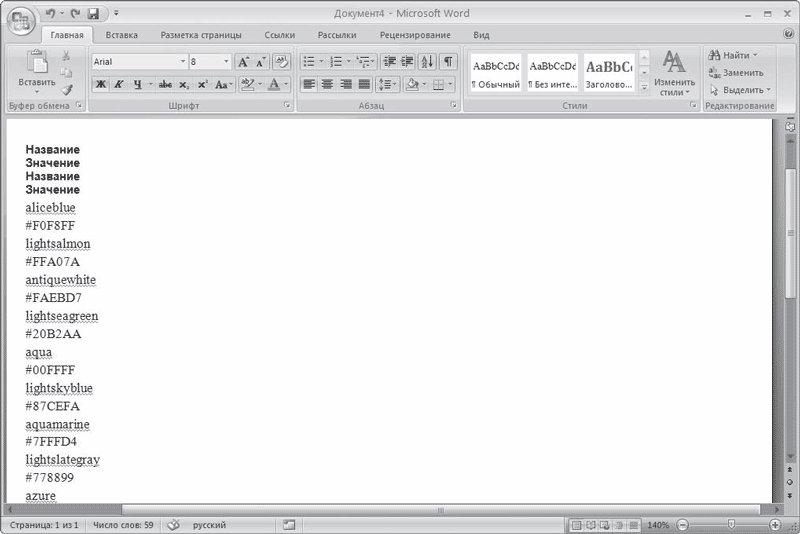The width and height of the screenshot is (800, 534).
Task: Apply the Без интервала style
Action: coord(552,73)
